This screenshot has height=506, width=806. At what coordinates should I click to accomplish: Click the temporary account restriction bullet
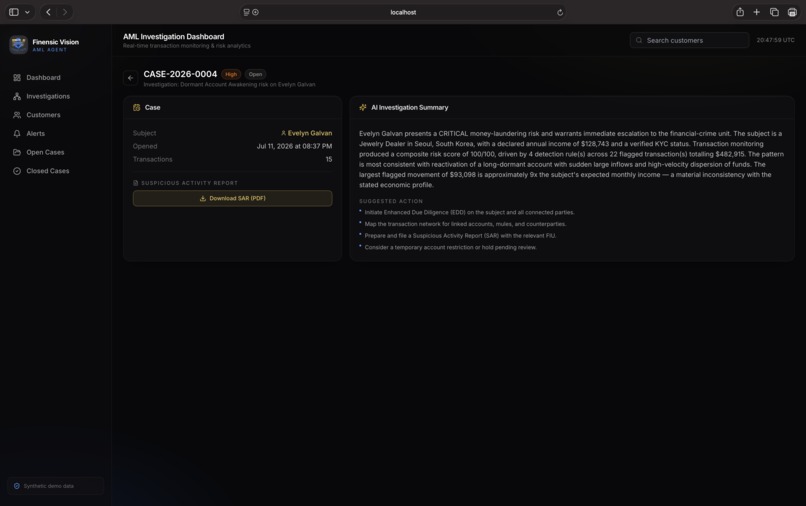(450, 247)
